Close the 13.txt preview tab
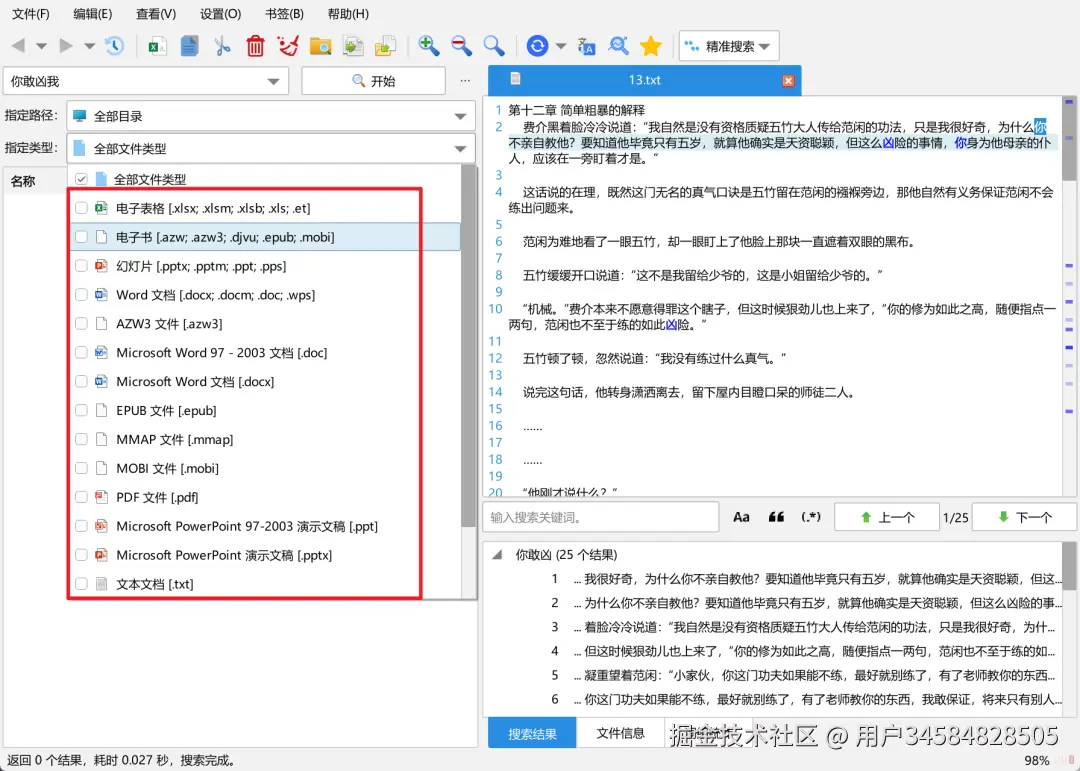Viewport: 1080px width, 771px height. [789, 81]
